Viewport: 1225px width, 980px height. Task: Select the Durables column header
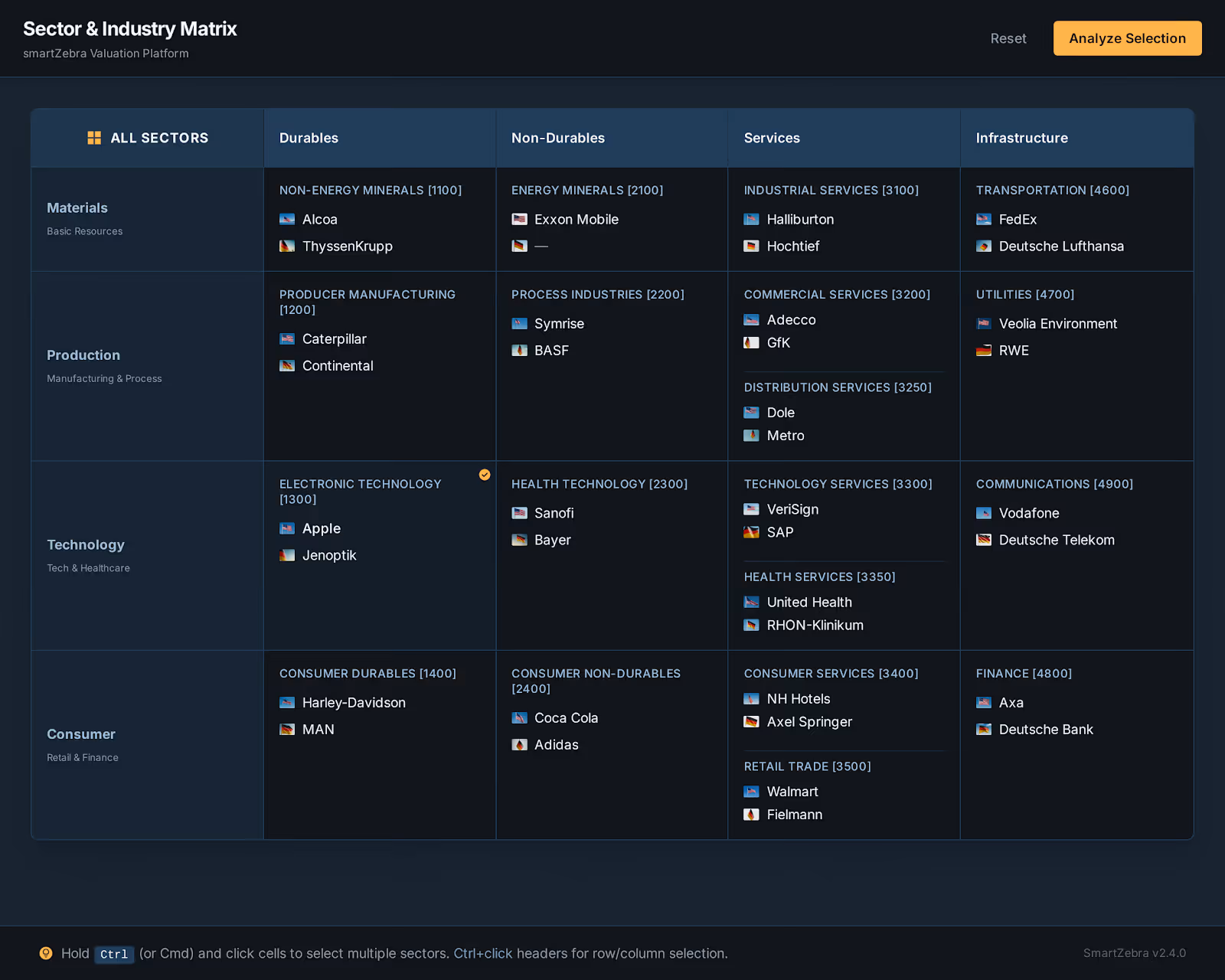[x=380, y=138]
